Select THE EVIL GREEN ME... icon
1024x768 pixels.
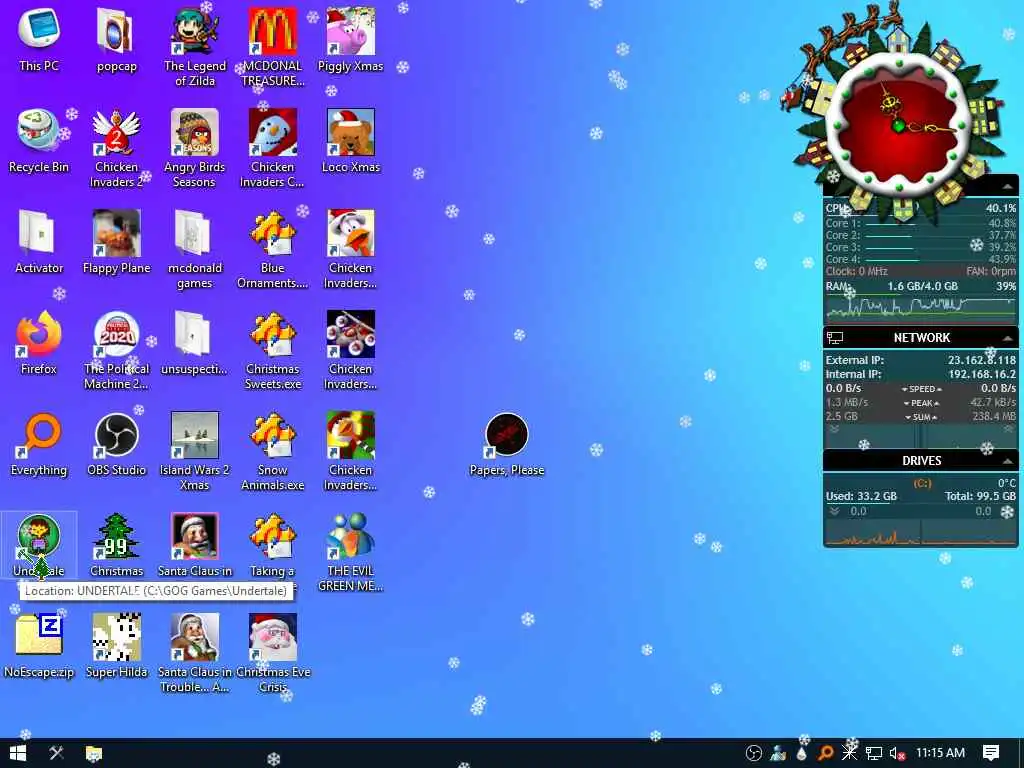pos(351,552)
